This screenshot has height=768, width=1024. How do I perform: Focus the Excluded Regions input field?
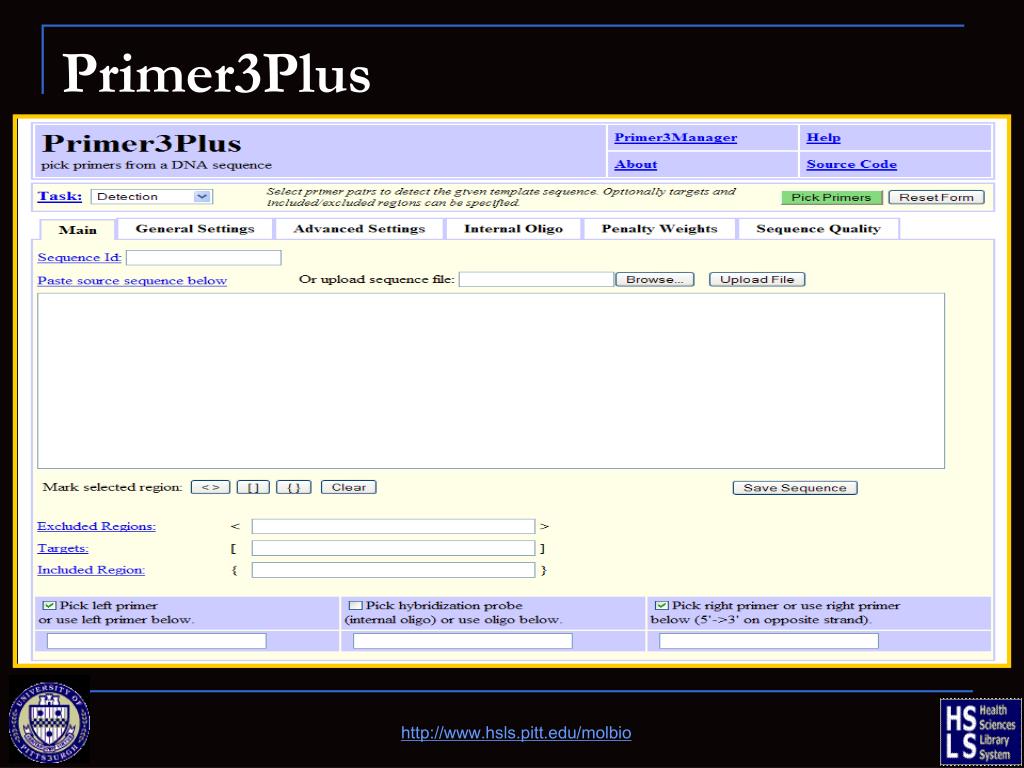click(x=393, y=526)
